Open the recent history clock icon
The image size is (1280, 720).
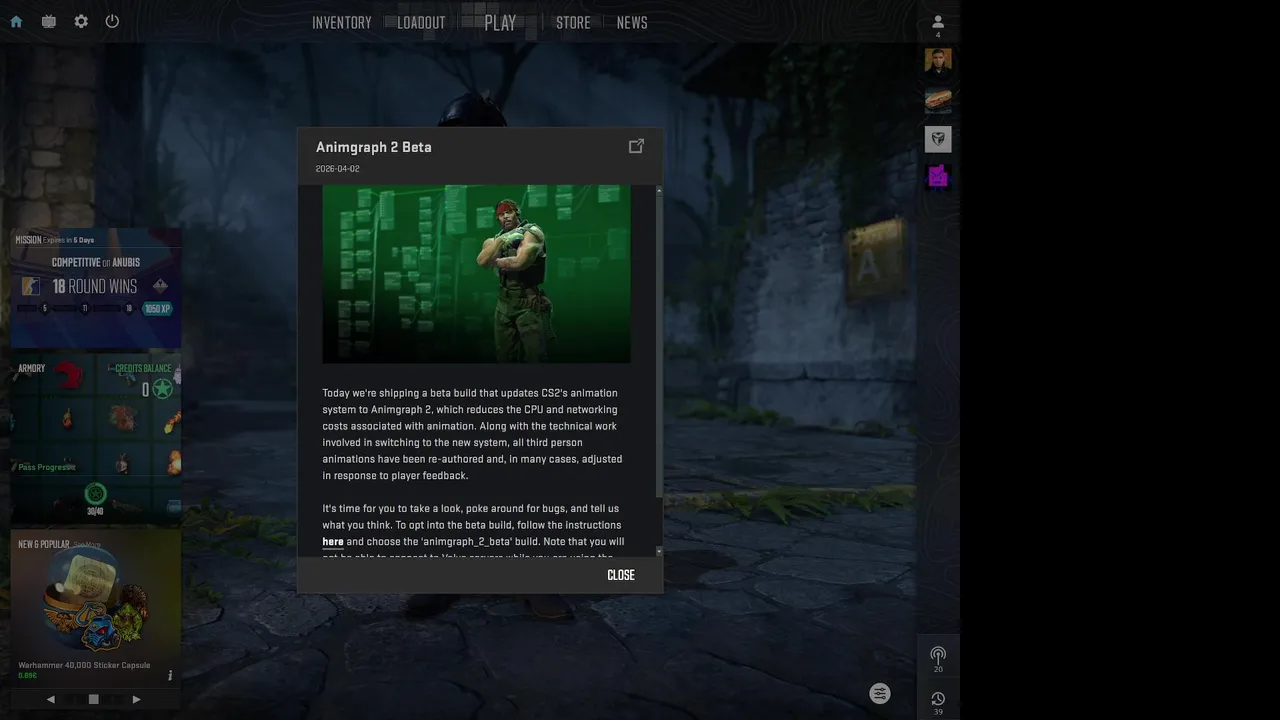click(938, 699)
